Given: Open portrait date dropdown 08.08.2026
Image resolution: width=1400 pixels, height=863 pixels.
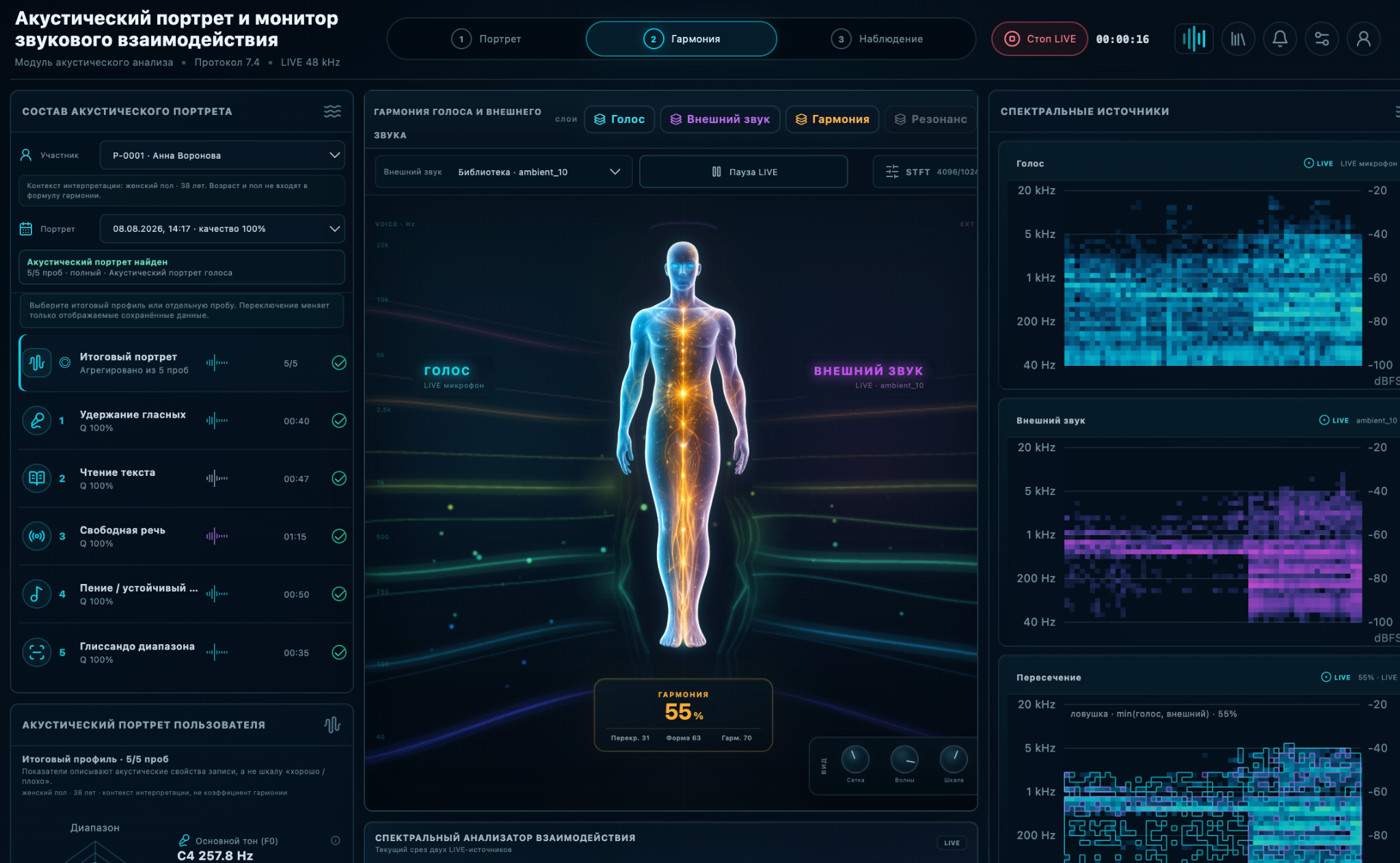Looking at the screenshot, I should click(x=222, y=228).
